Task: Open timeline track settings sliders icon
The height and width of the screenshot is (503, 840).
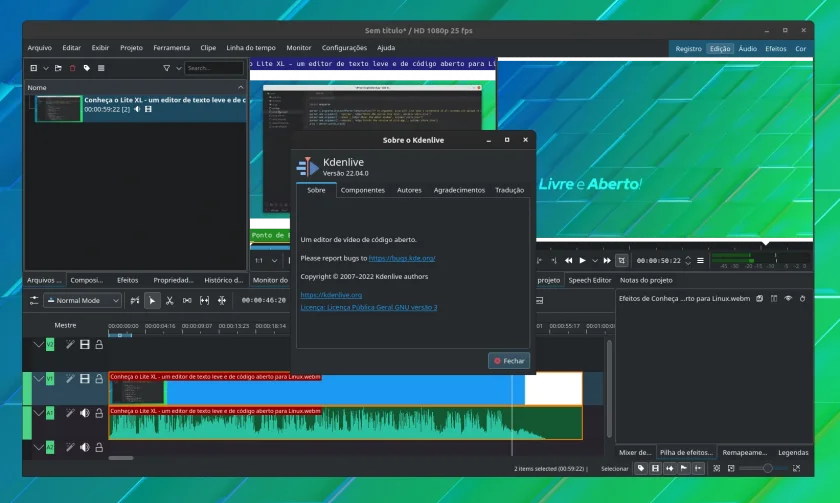Action: (34, 301)
